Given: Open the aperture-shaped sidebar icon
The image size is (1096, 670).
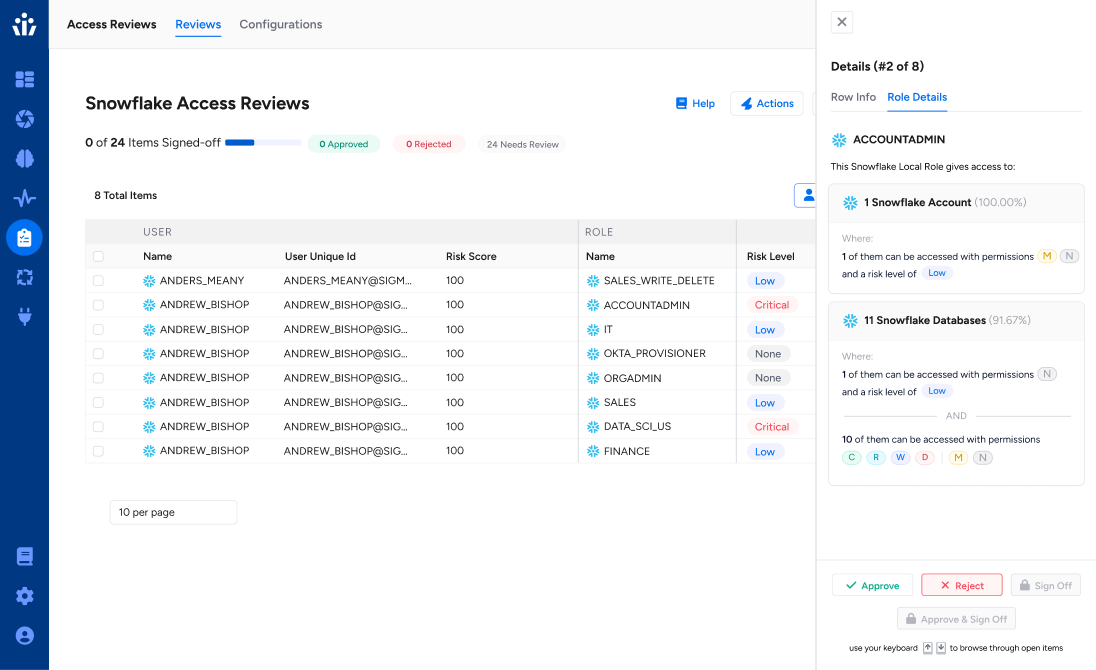Looking at the screenshot, I should click(x=24, y=119).
